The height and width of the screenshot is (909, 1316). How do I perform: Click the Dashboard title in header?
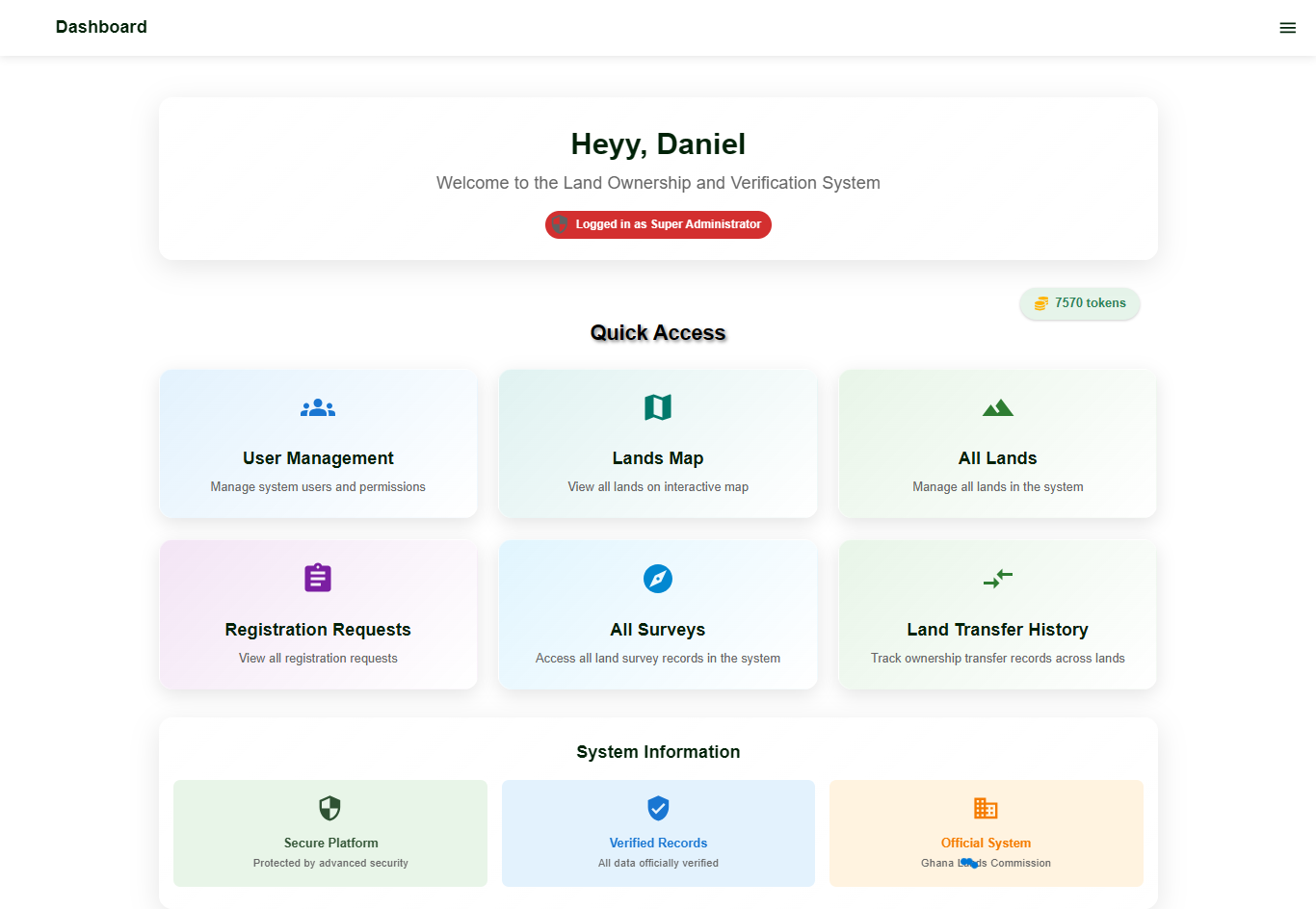pos(101,27)
